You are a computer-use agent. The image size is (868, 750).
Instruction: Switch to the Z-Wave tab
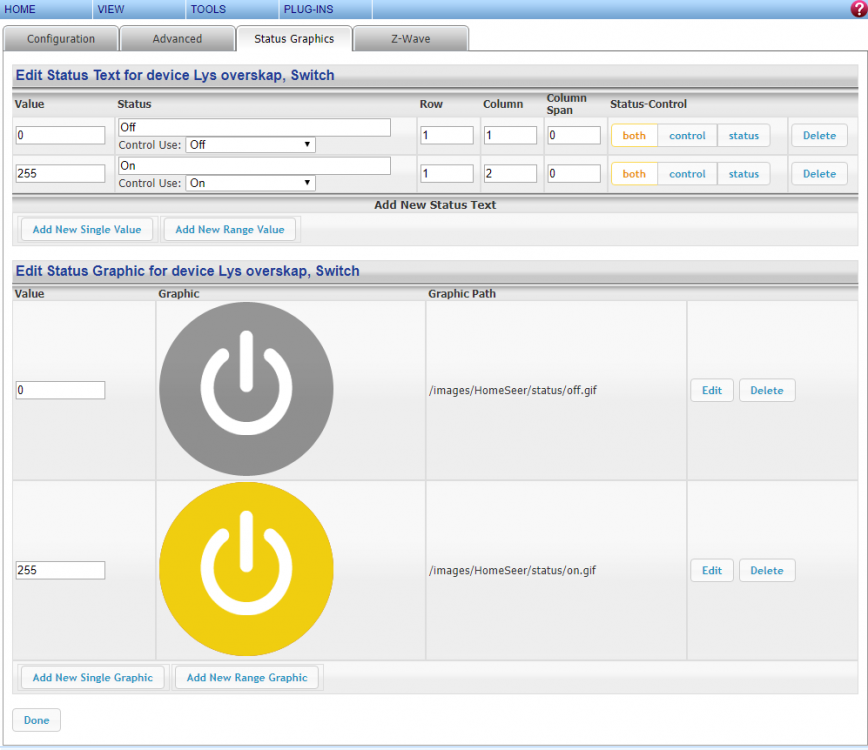click(x=410, y=39)
